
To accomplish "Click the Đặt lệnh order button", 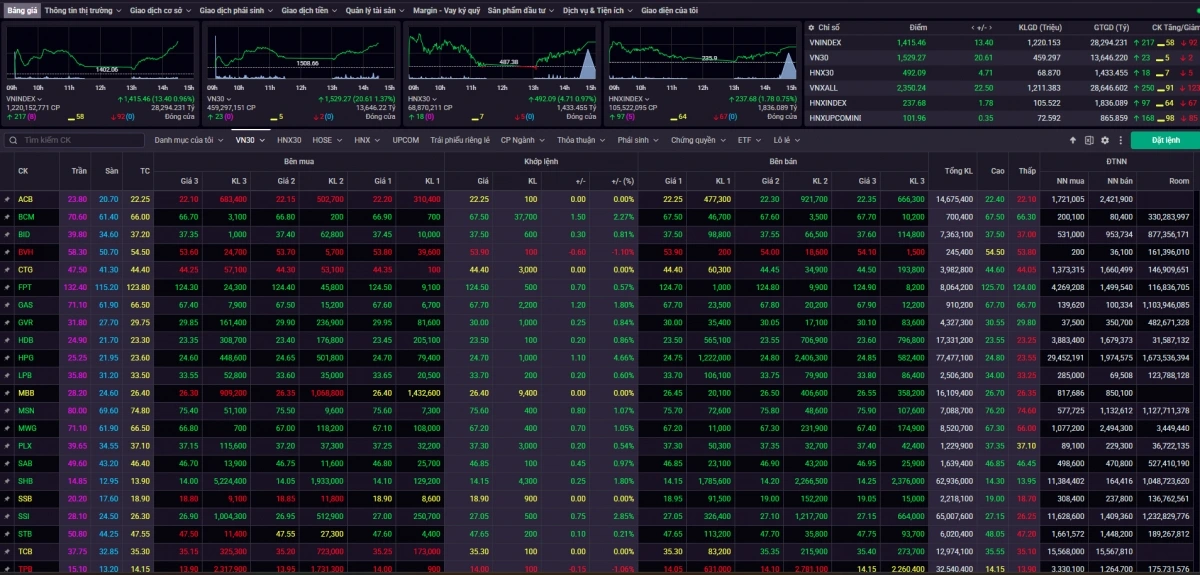I will pos(1165,140).
